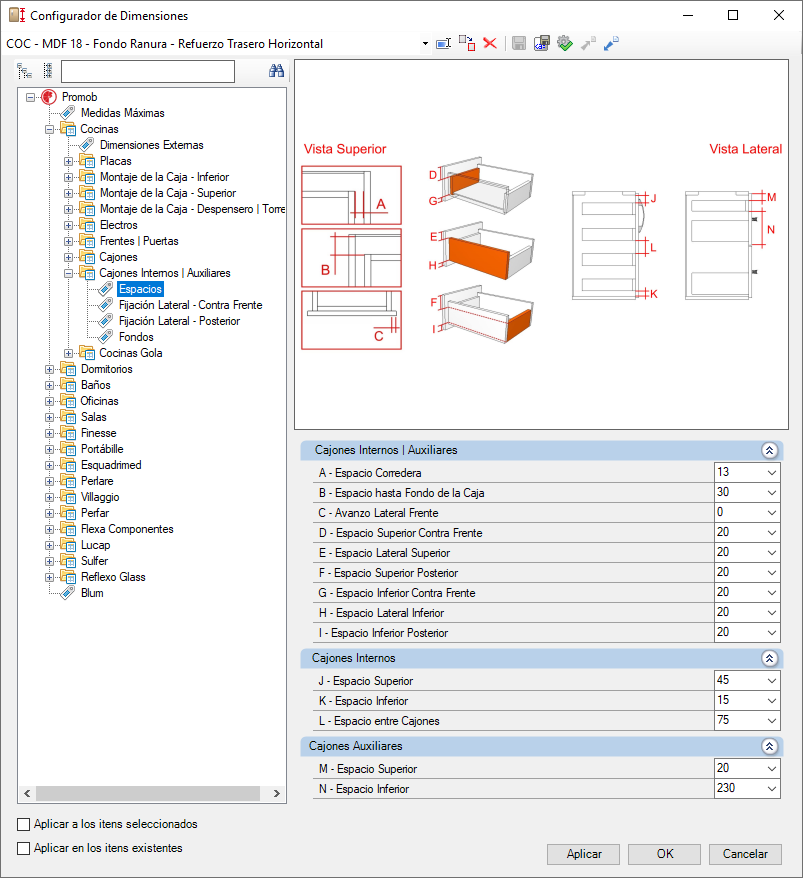Click the red Promob root icon
The height and width of the screenshot is (878, 803).
(x=49, y=97)
